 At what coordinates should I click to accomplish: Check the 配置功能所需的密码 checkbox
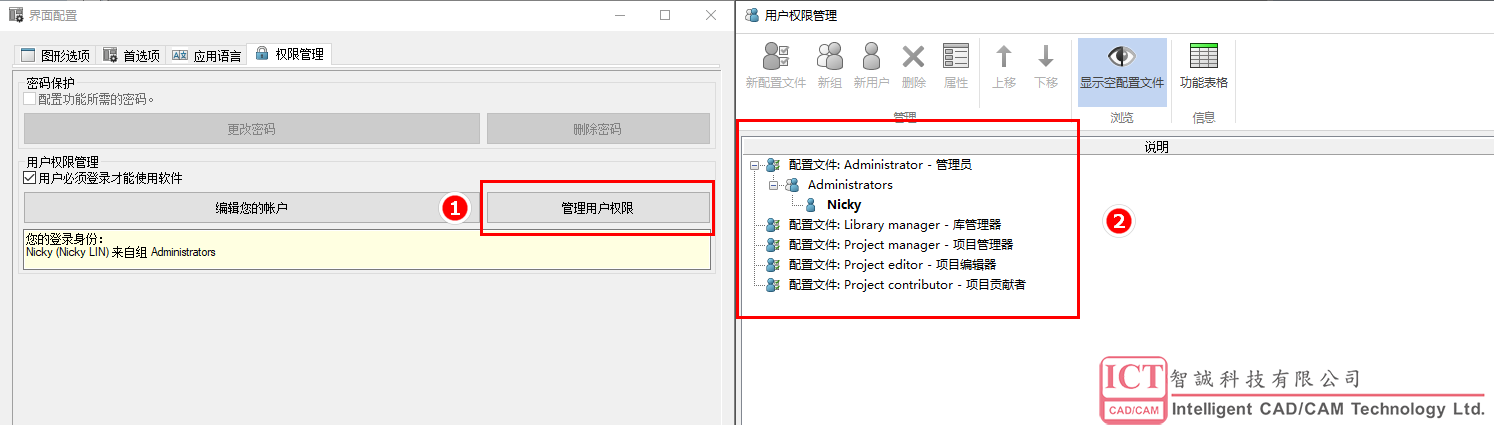(x=30, y=99)
